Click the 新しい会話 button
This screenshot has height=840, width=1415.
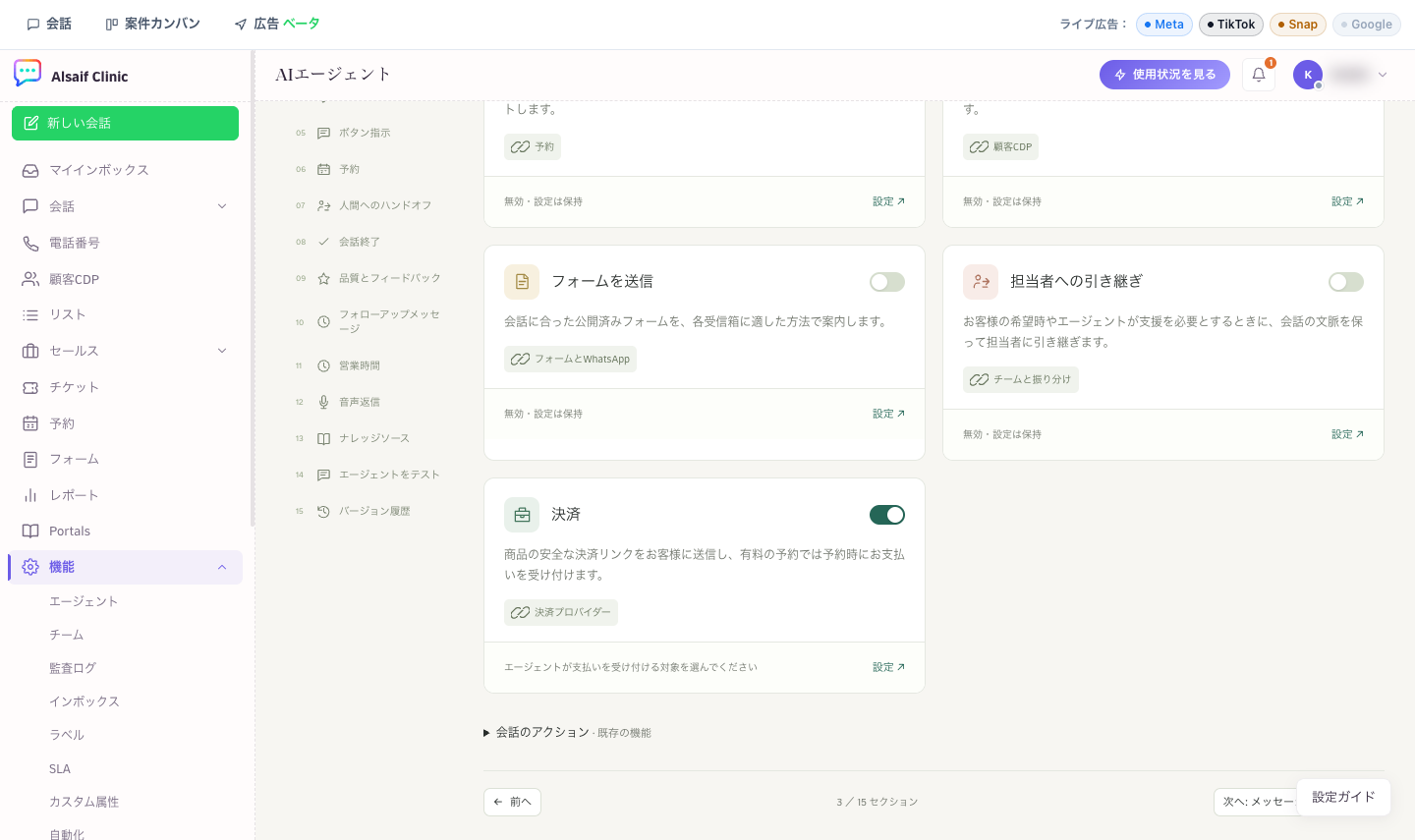tap(125, 123)
